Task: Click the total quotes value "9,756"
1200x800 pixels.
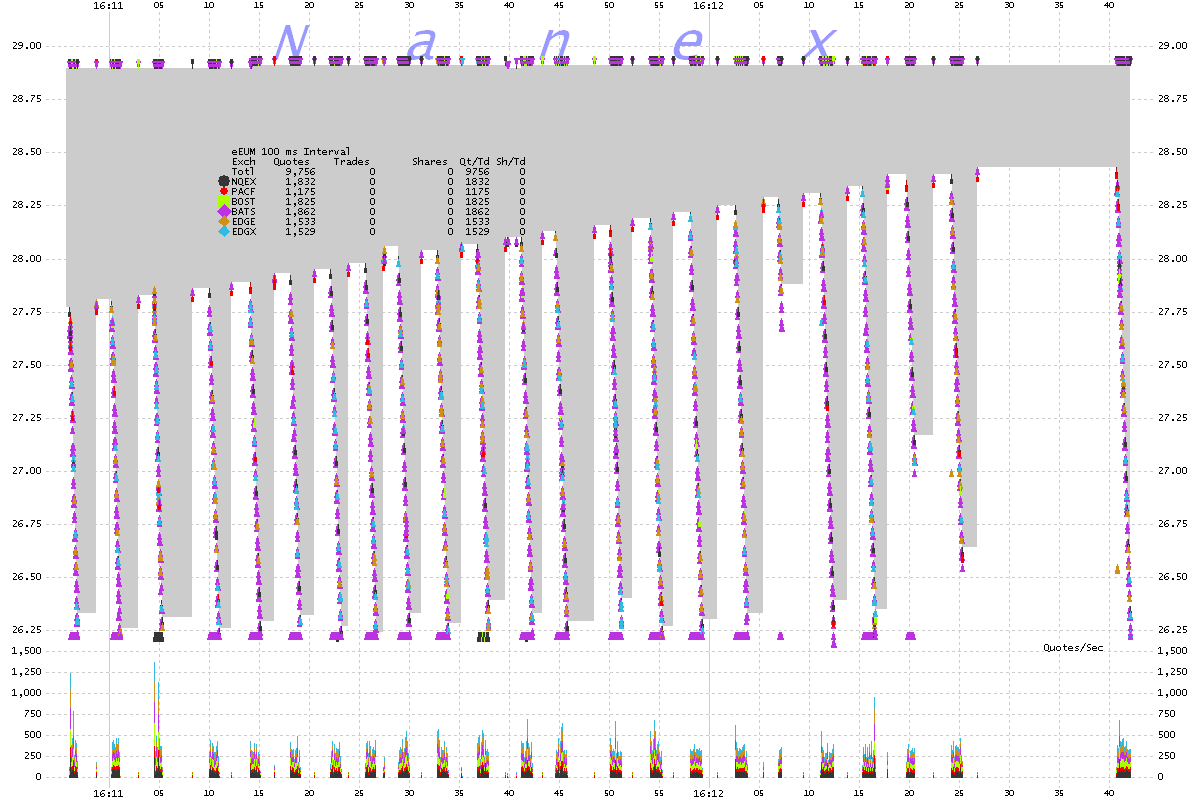Action: click(300, 171)
